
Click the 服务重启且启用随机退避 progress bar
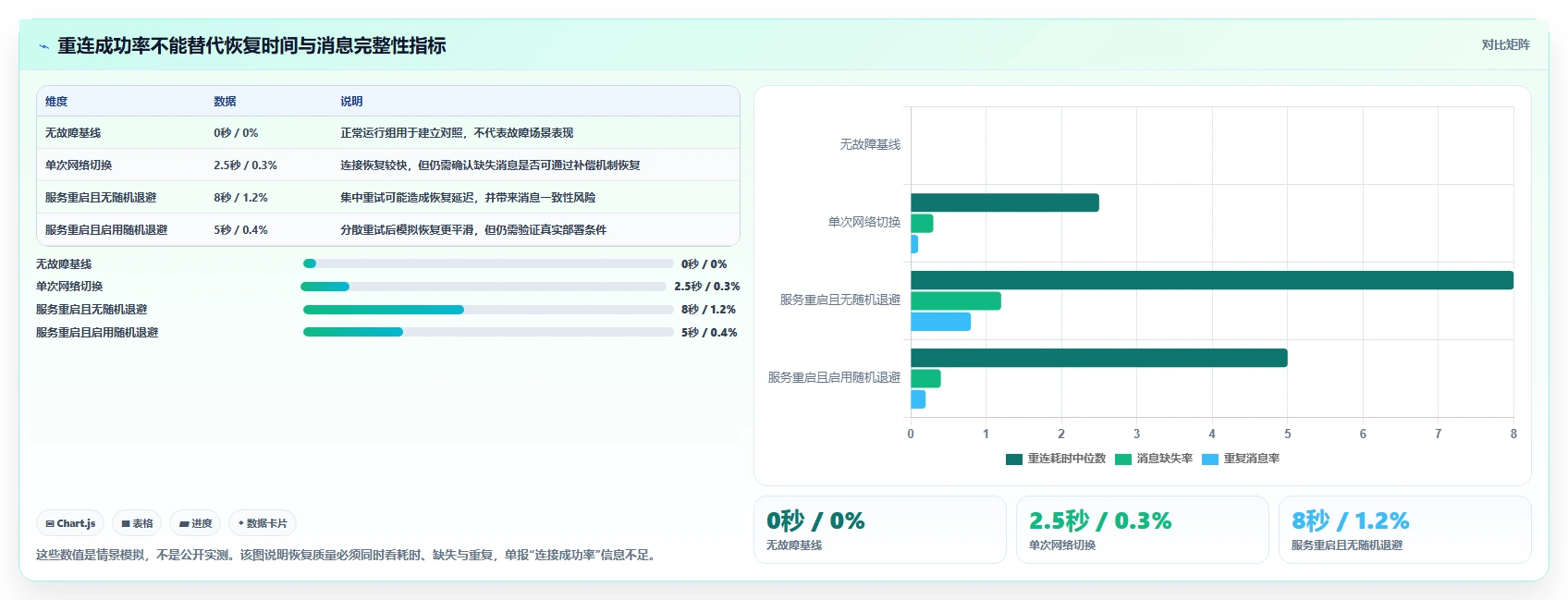488,332
